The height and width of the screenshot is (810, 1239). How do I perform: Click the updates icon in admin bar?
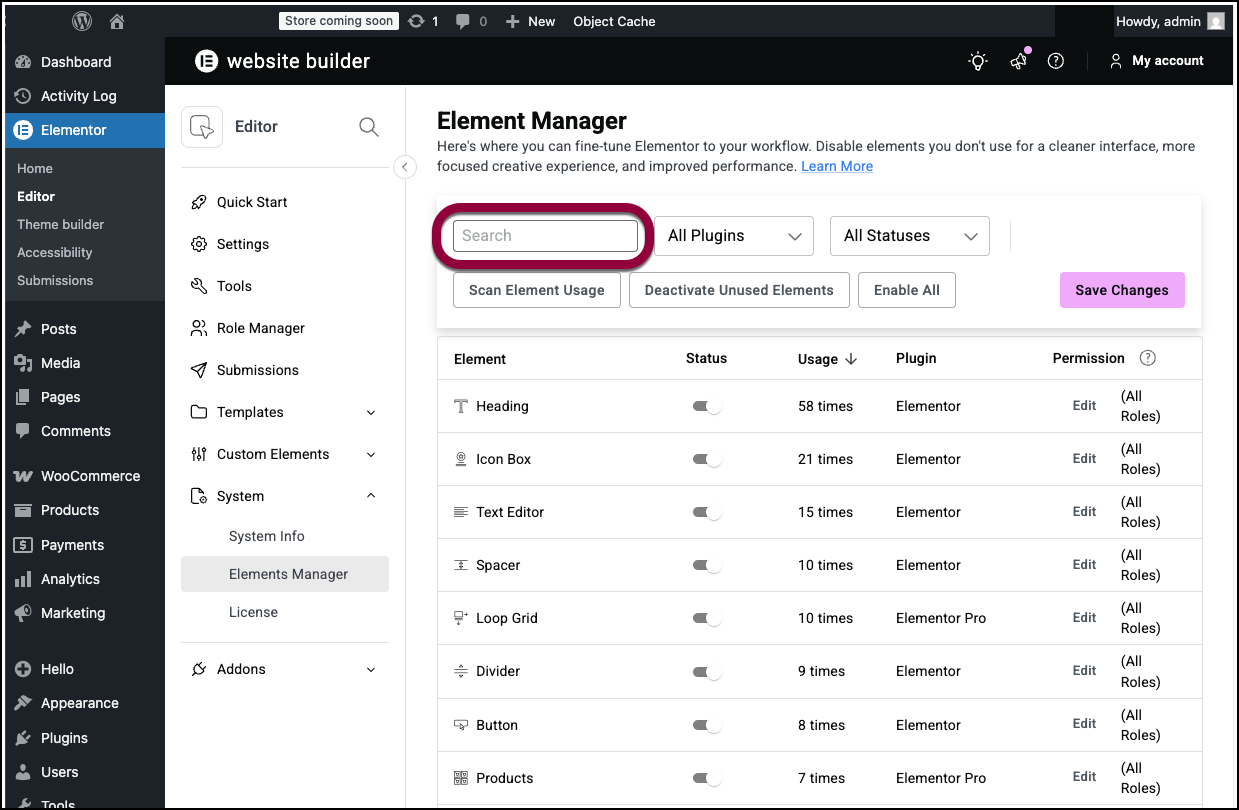click(x=417, y=21)
